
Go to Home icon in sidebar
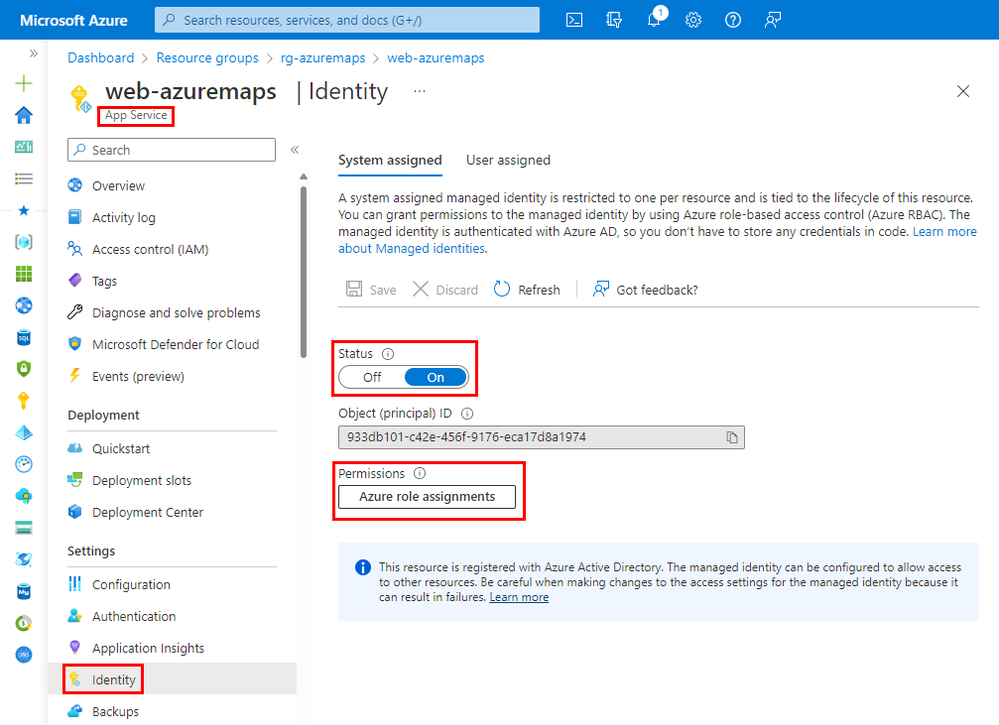(x=24, y=115)
